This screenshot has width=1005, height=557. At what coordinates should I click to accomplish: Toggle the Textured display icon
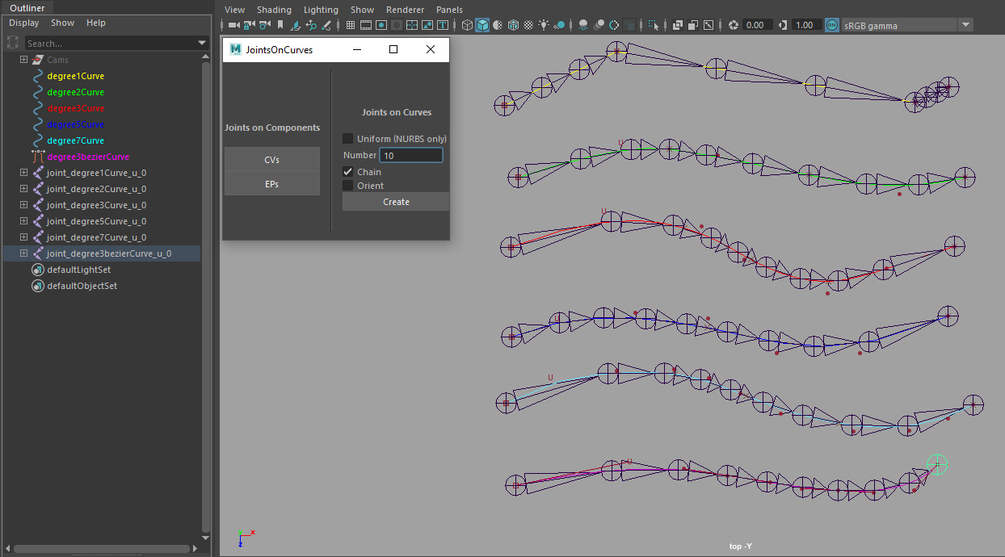pyautogui.click(x=528, y=25)
